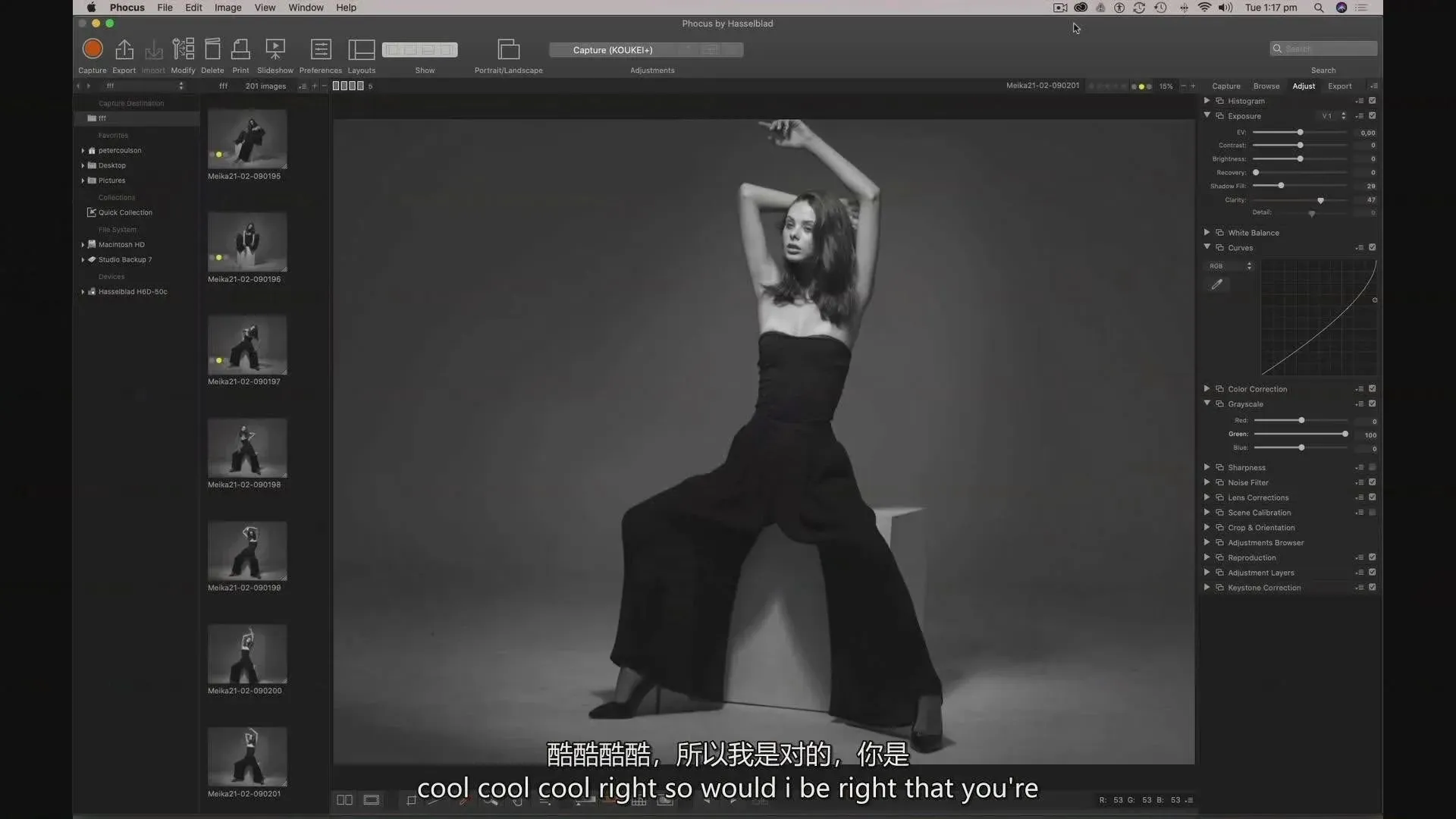The width and height of the screenshot is (1456, 819).
Task: Start the Slideshow
Action: (x=275, y=50)
